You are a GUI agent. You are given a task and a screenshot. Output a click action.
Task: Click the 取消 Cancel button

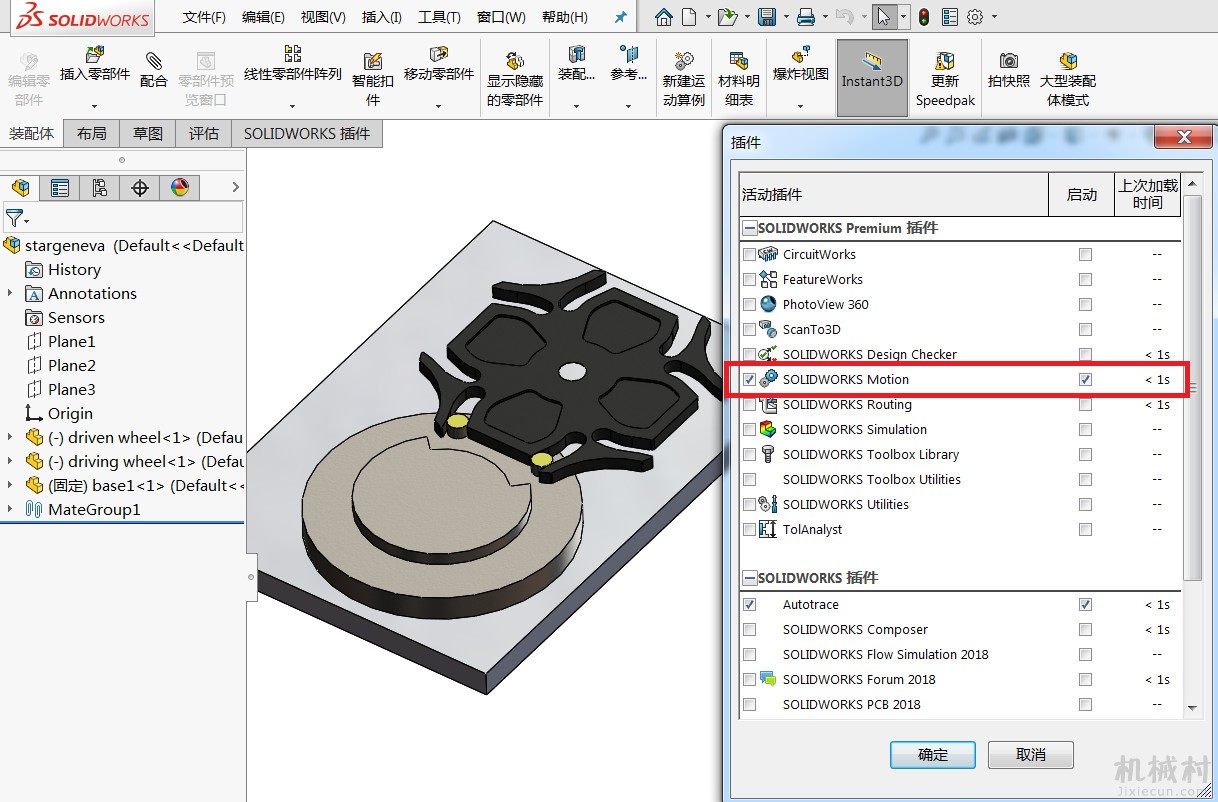point(1030,754)
